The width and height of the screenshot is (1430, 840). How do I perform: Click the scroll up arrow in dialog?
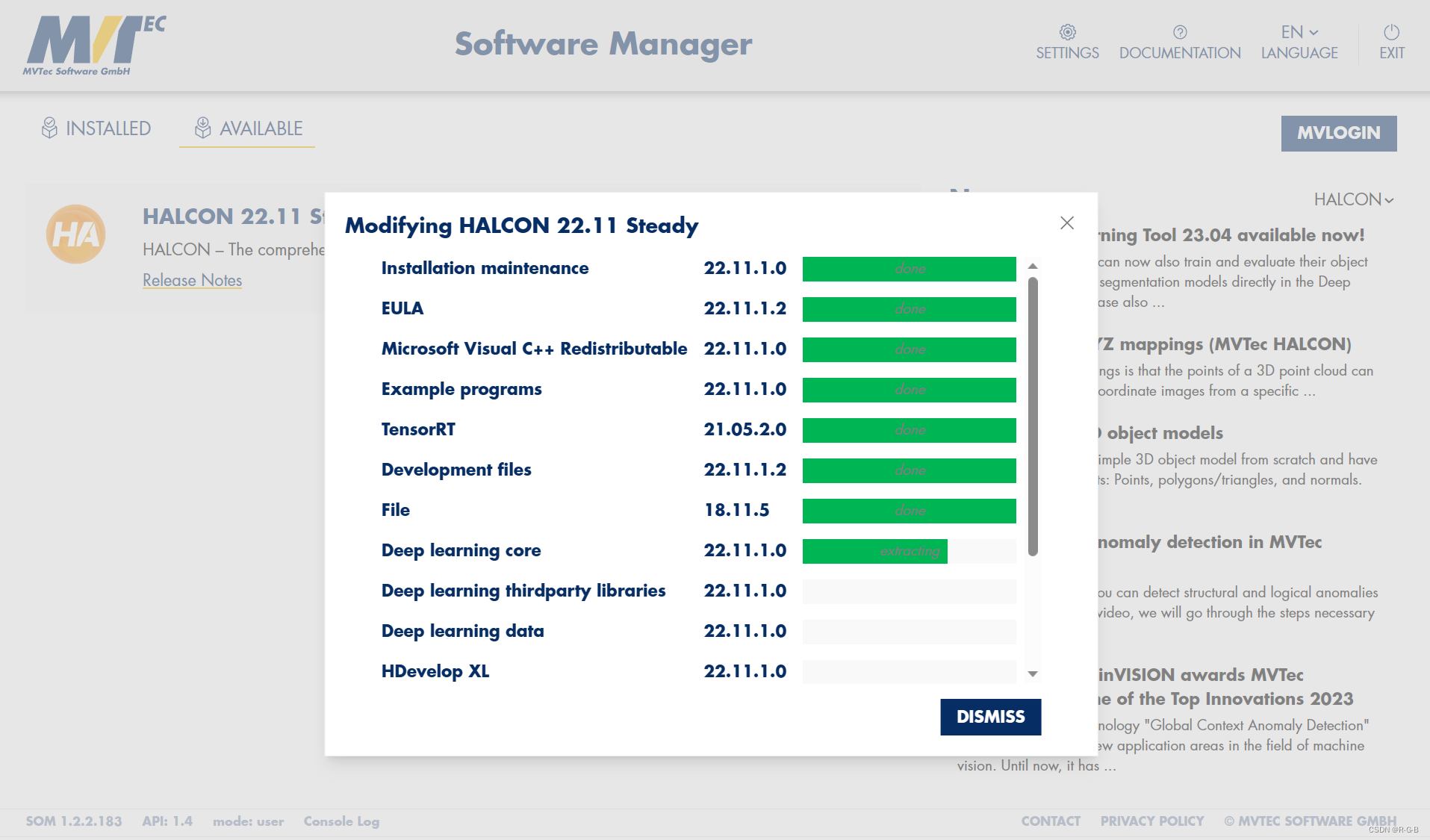[x=1033, y=266]
